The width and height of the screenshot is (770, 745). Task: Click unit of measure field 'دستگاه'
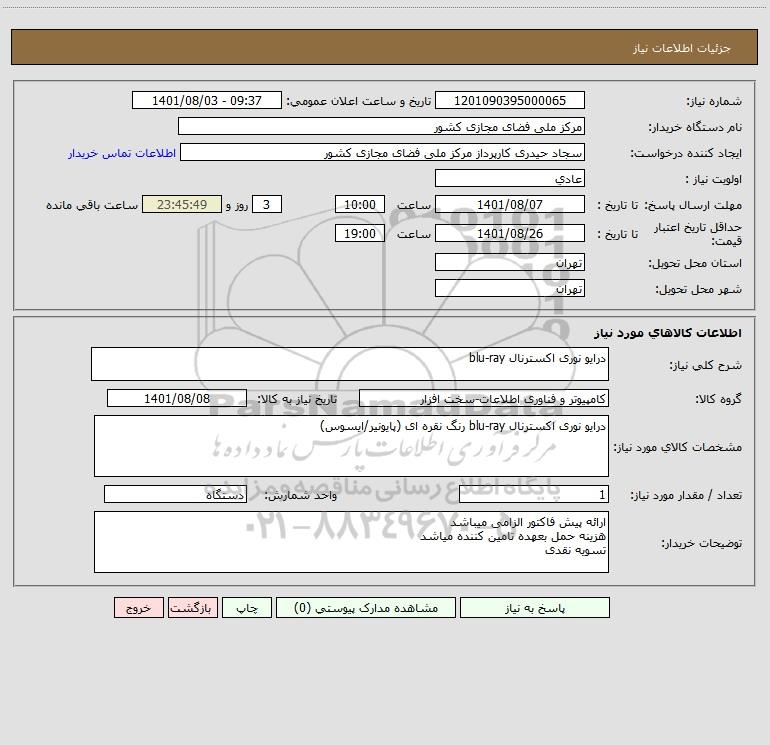click(175, 494)
